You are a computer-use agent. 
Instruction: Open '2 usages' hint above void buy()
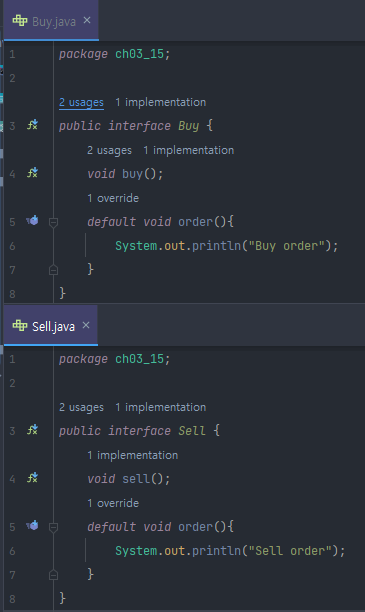click(109, 150)
